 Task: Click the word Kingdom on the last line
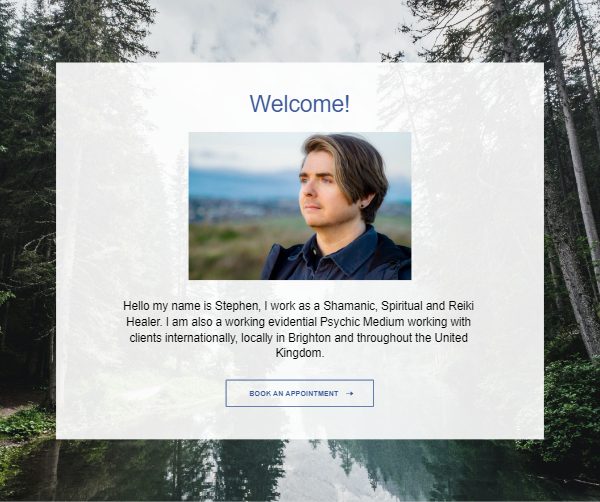(300, 353)
